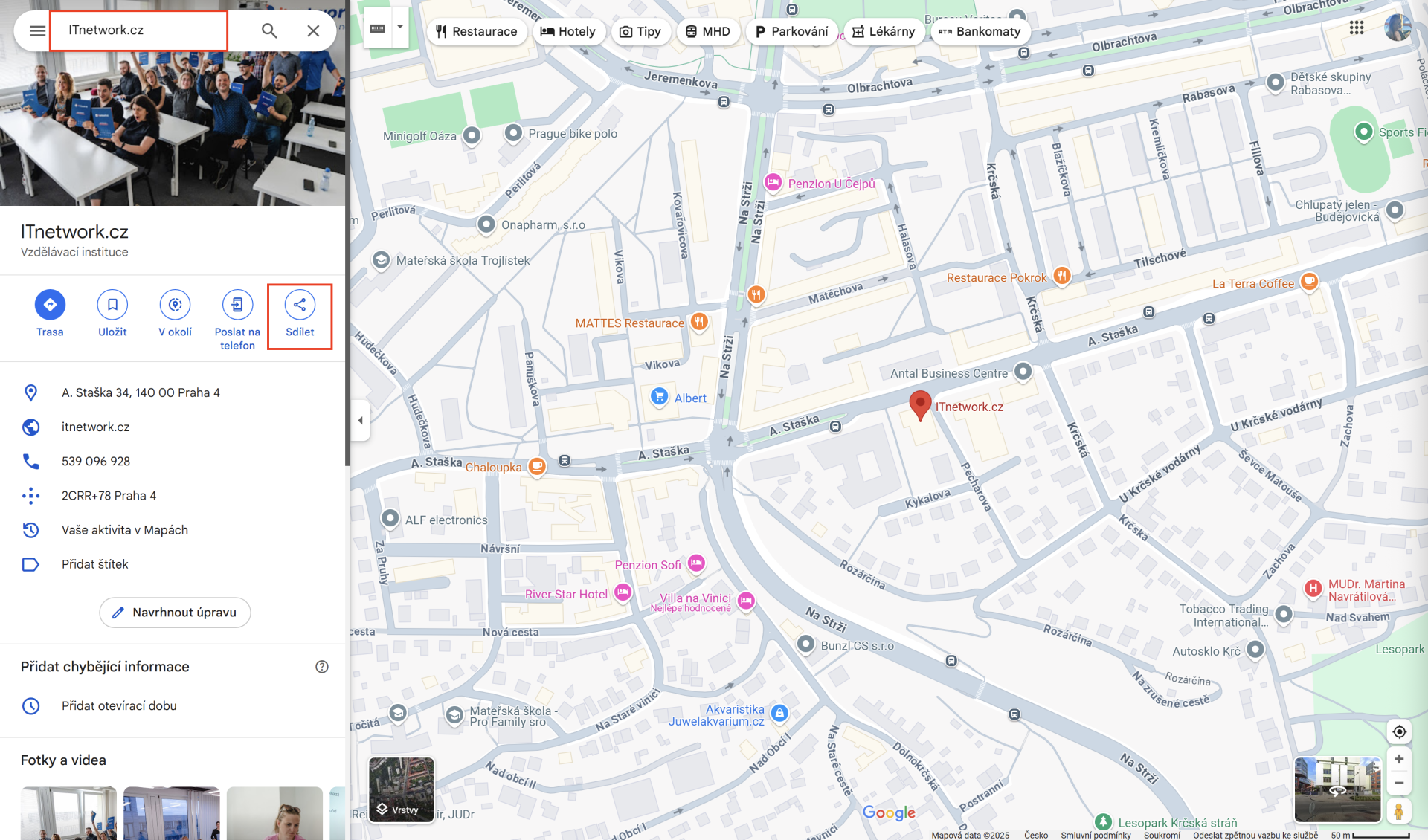This screenshot has height=840, width=1428.
Task: Toggle the Hotely filter chip
Action: tap(569, 31)
